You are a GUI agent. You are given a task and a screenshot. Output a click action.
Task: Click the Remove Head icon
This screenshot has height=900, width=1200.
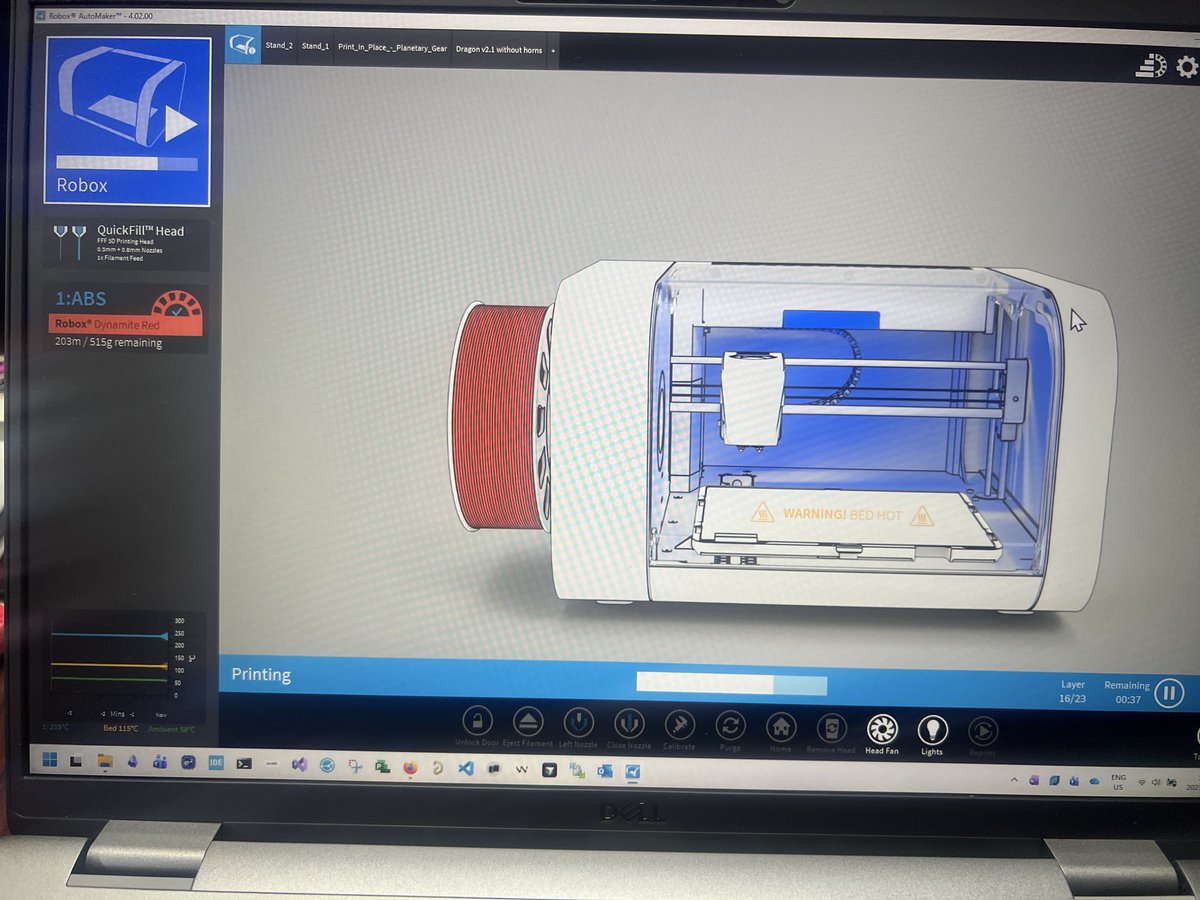[x=831, y=730]
